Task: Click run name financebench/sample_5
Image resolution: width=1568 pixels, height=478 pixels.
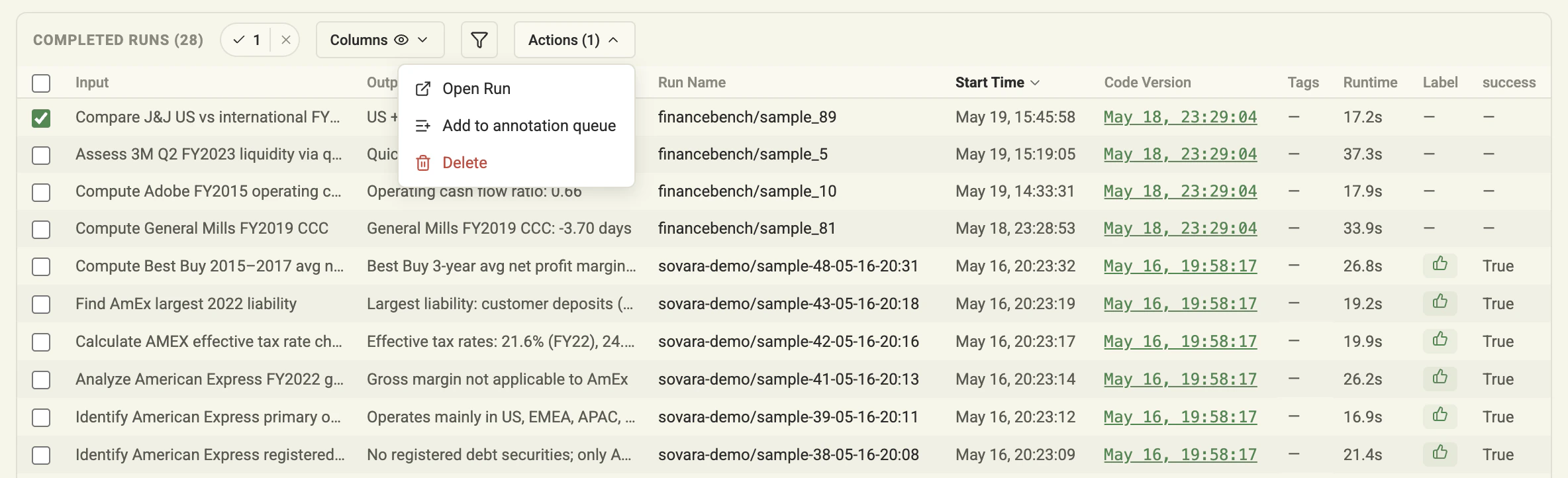Action: (743, 154)
